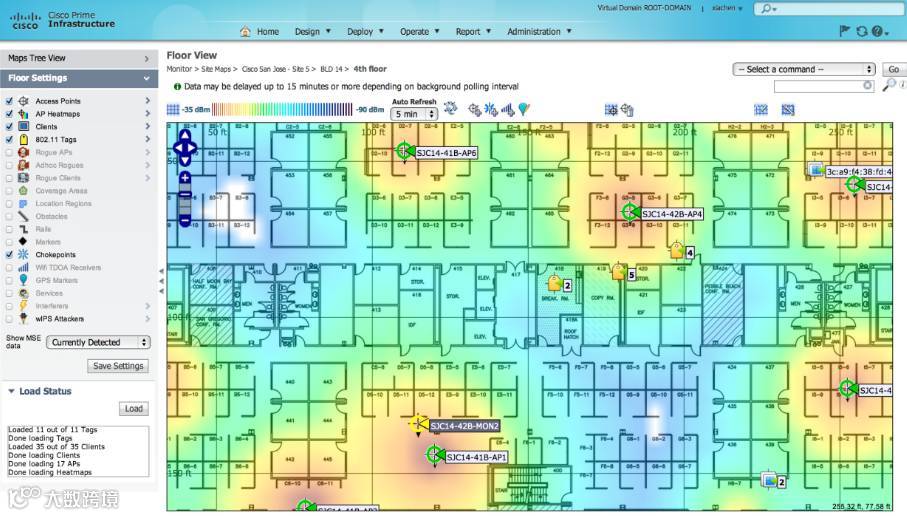This screenshot has height=516, width=907.
Task: Click the grid icon beside -35 dBm
Action: [173, 109]
